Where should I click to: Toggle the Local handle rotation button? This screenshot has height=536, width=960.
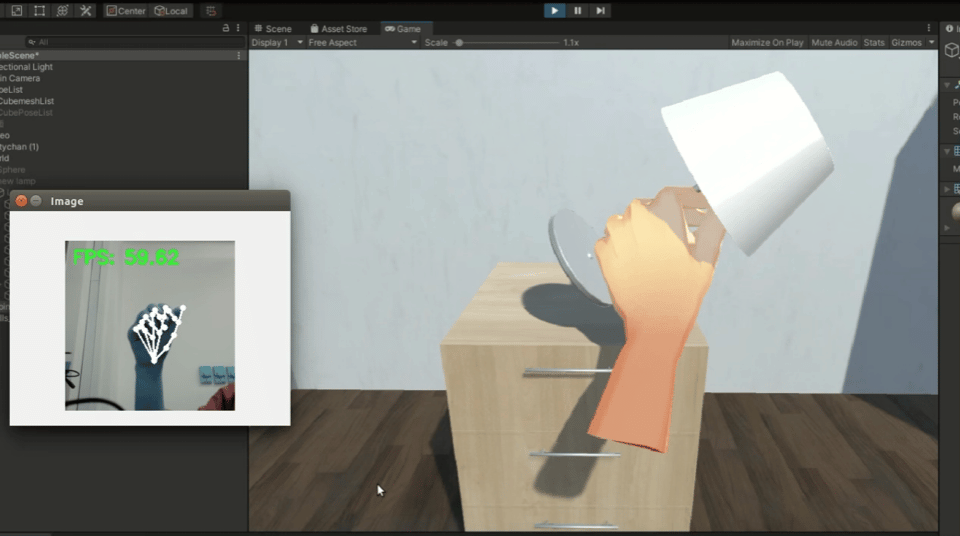point(171,10)
